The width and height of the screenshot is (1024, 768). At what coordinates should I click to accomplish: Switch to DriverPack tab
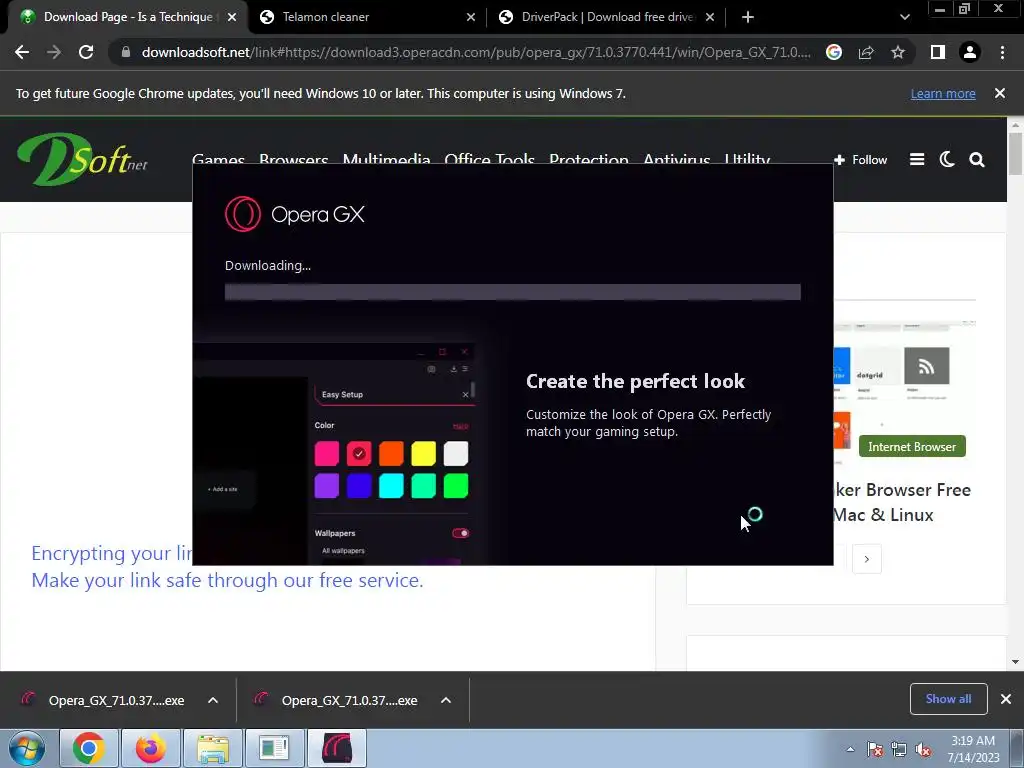point(607,17)
